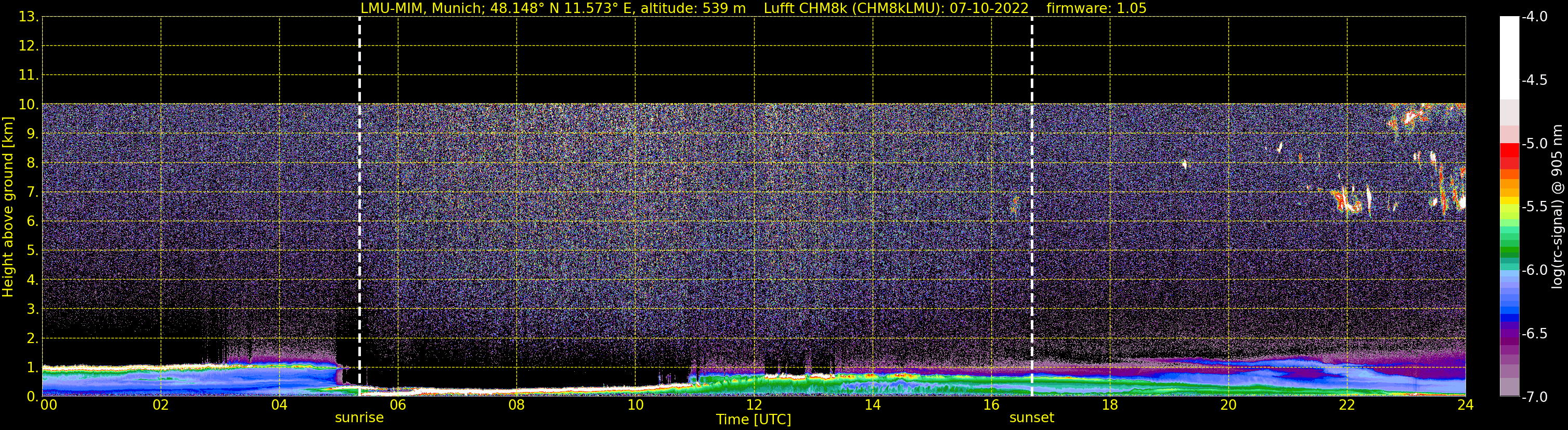The width and height of the screenshot is (1568, 430).
Task: Select height-axis tick label "1."
Action: (32, 367)
